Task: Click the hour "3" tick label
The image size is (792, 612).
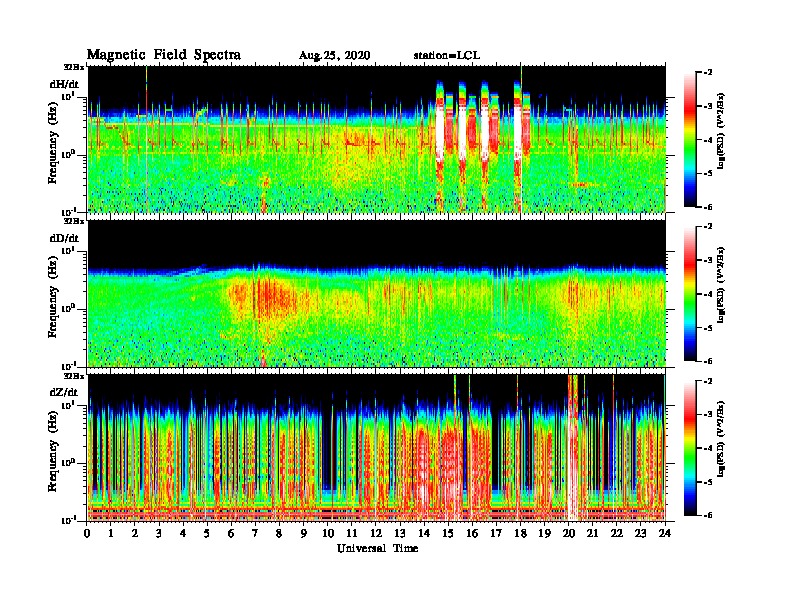Action: point(159,533)
